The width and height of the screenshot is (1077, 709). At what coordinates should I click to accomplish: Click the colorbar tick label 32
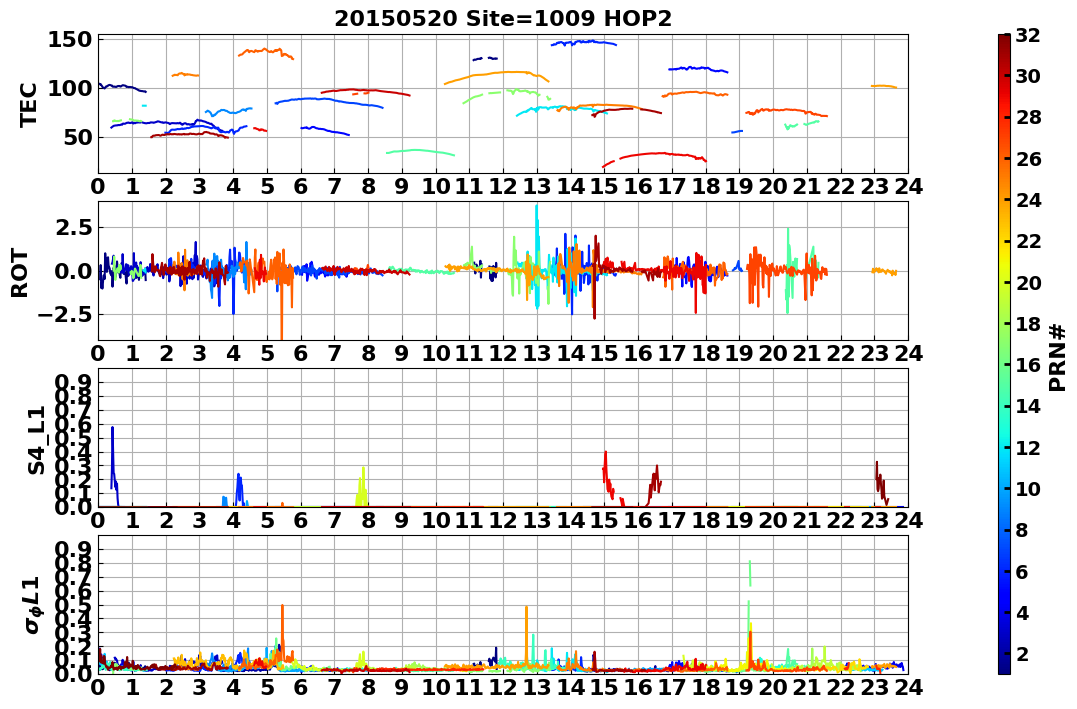[1028, 35]
